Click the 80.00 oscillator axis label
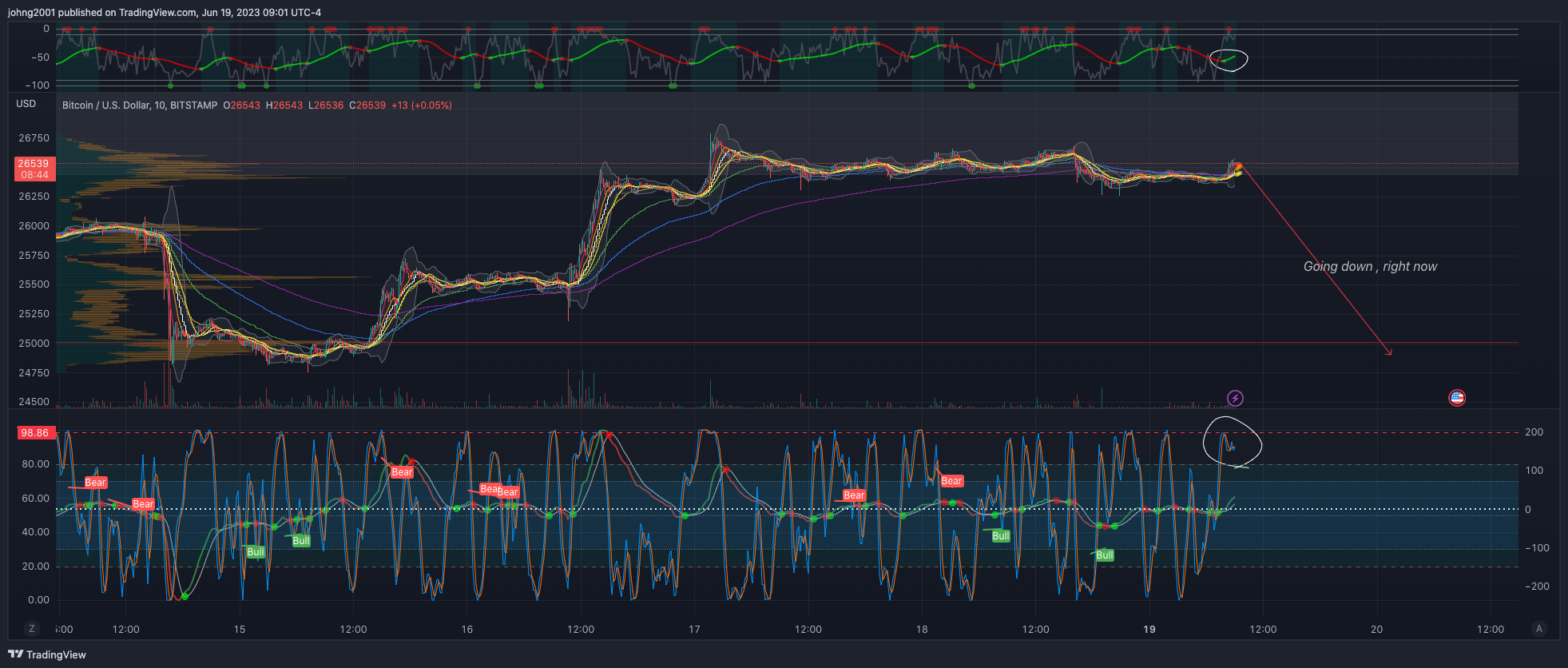The width and height of the screenshot is (1568, 668). pyautogui.click(x=36, y=464)
